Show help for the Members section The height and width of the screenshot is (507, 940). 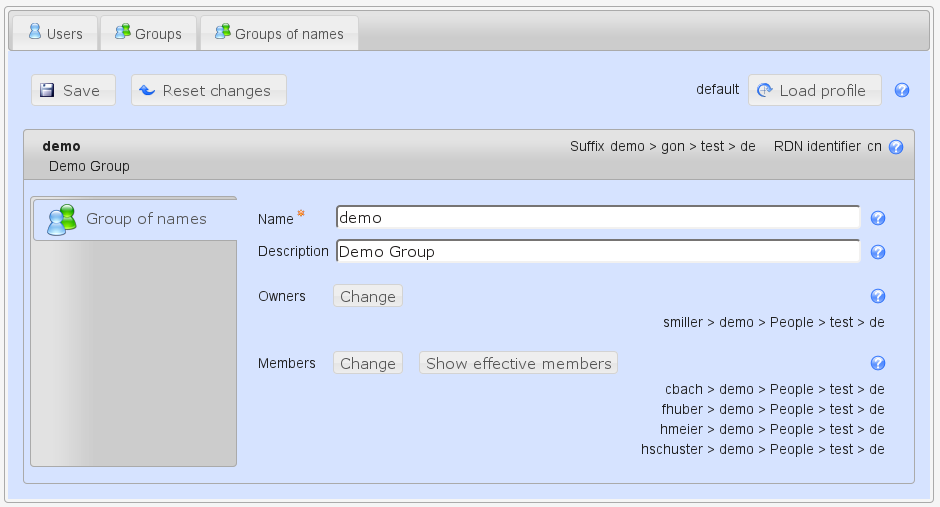pos(878,363)
